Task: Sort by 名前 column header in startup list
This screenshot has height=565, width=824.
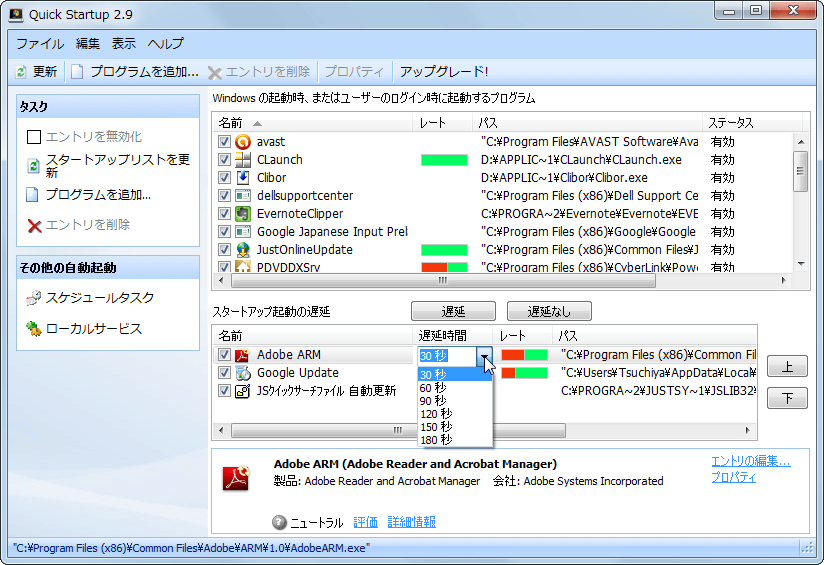Action: (313, 123)
